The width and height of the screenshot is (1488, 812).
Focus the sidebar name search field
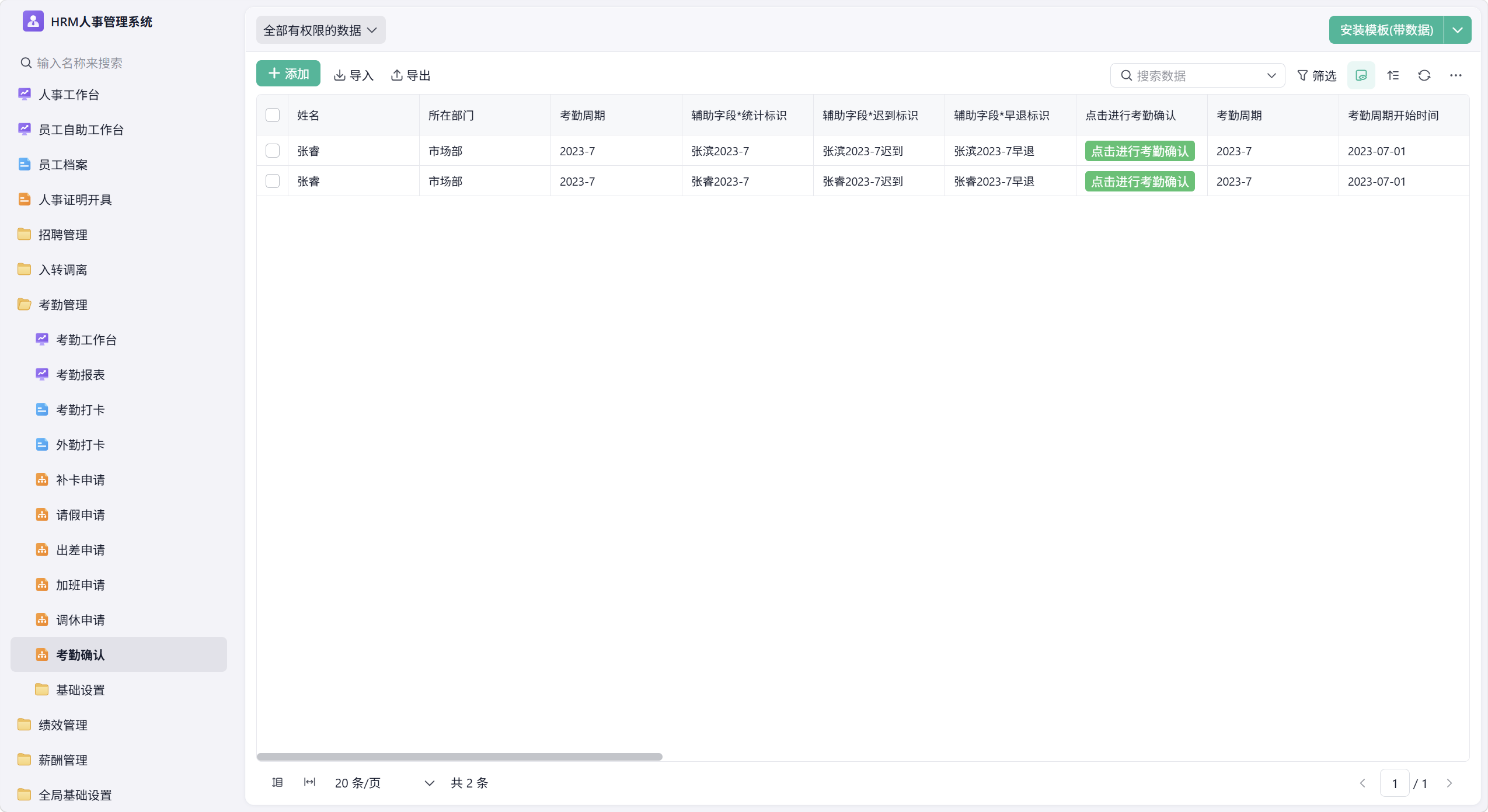pos(119,63)
